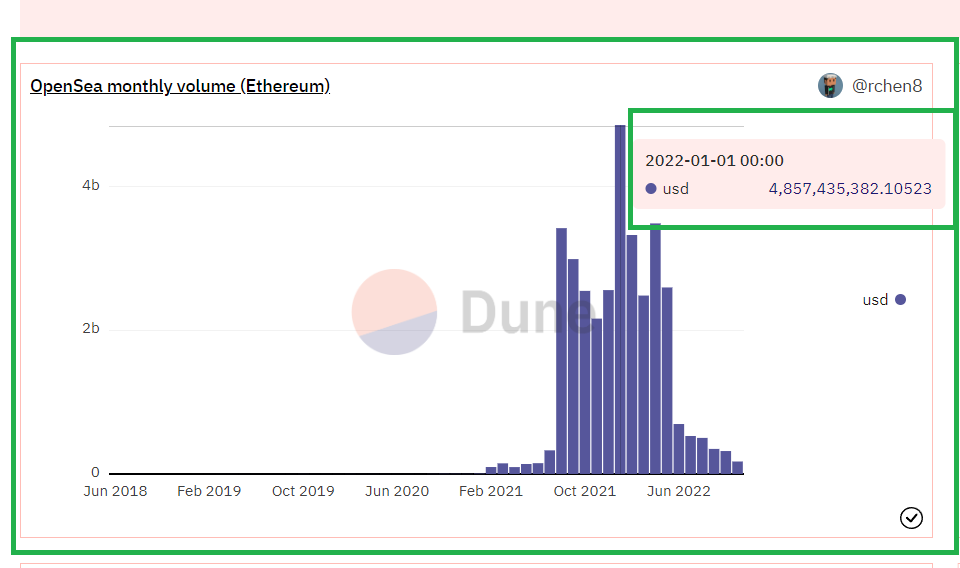The width and height of the screenshot is (960, 568).
Task: Click the tallest bar for January 2022
Action: [x=620, y=299]
